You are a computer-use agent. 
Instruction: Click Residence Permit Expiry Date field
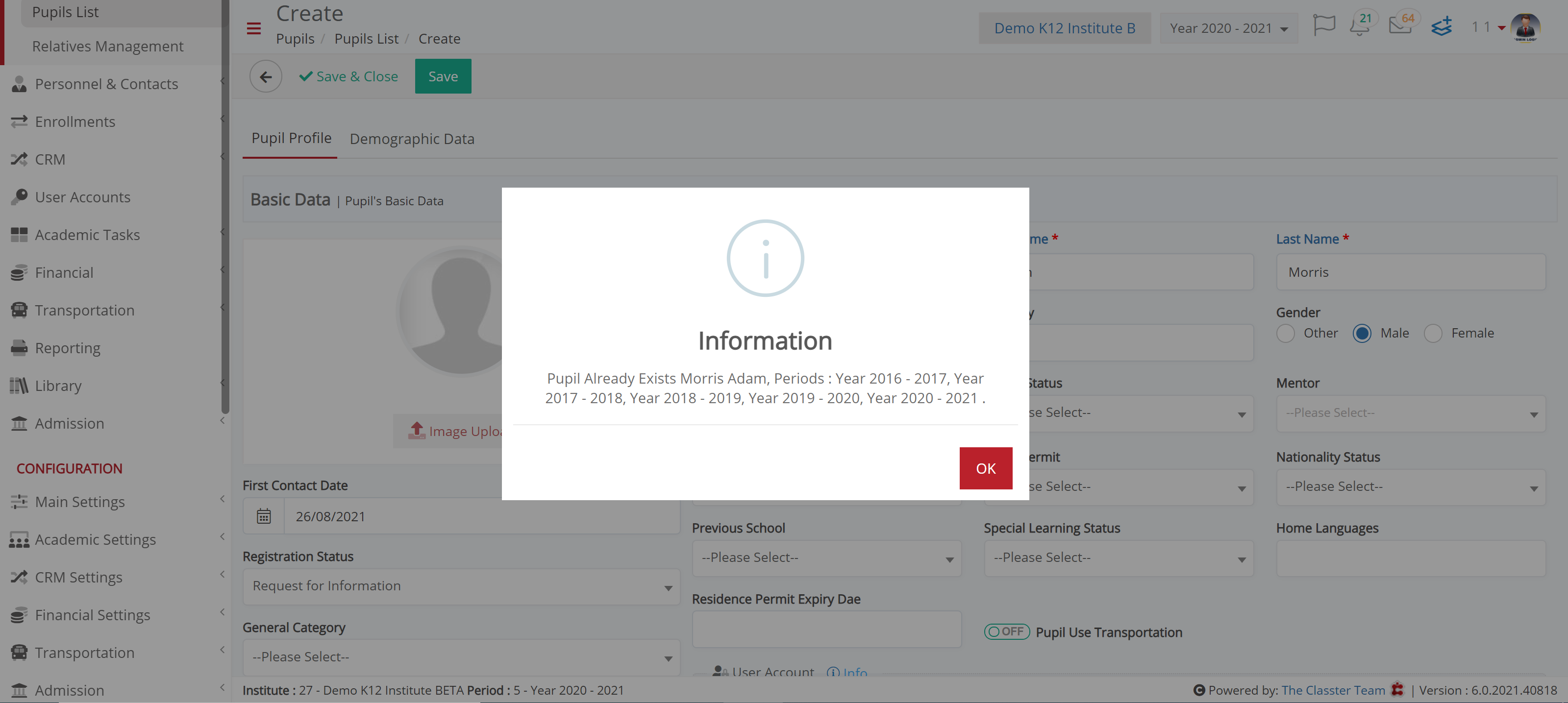826,629
